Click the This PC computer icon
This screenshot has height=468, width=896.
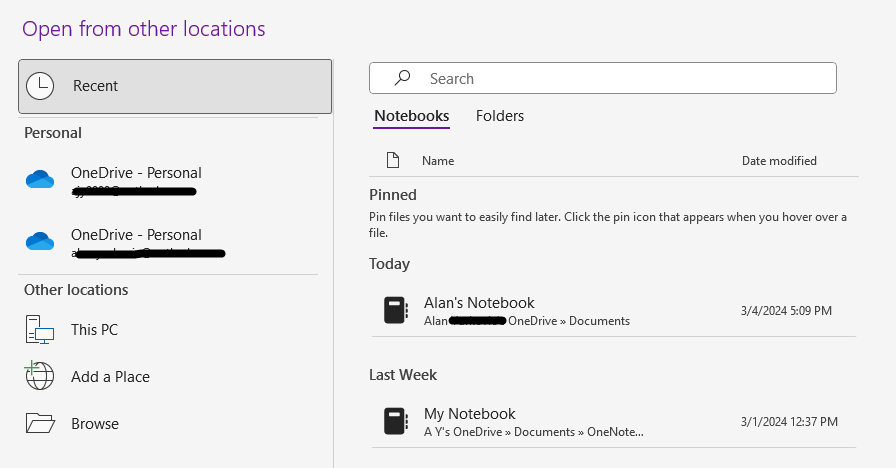coord(40,330)
